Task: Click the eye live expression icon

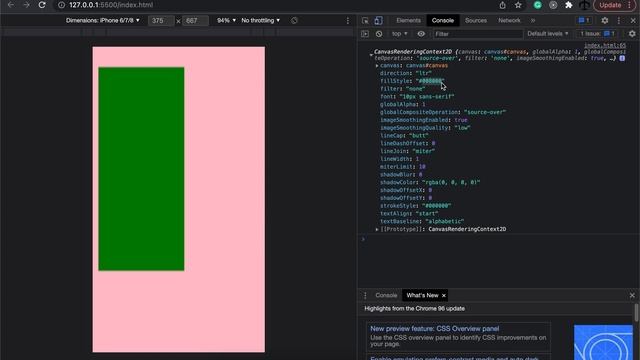Action: 421,34
